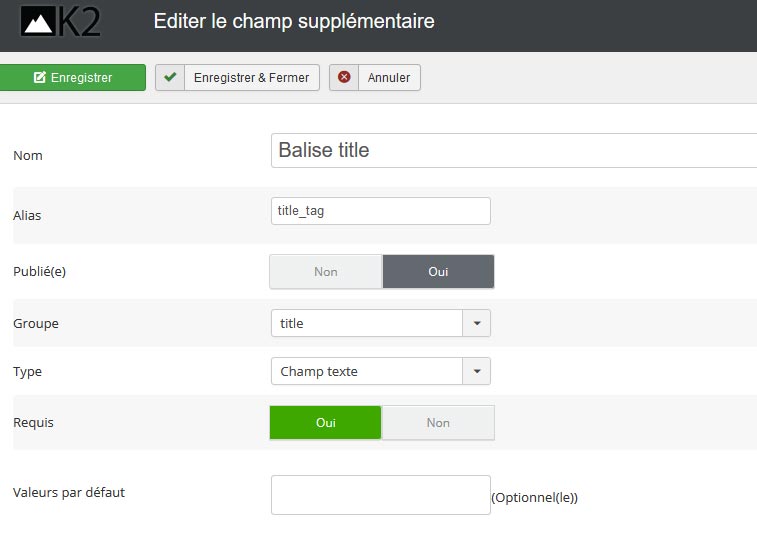This screenshot has height=538, width=757.
Task: Click the Valeurs par défaut label
Action: tap(69, 493)
